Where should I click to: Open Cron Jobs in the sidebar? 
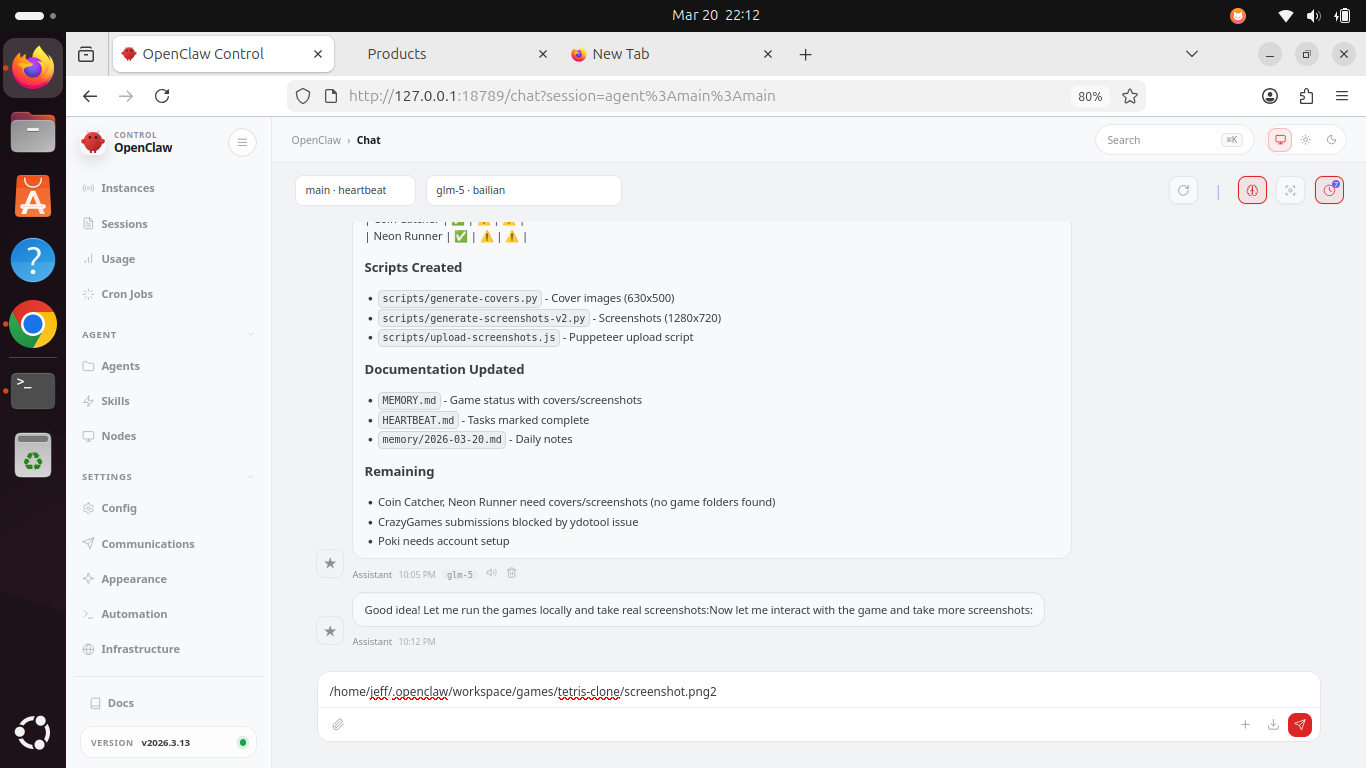click(127, 294)
